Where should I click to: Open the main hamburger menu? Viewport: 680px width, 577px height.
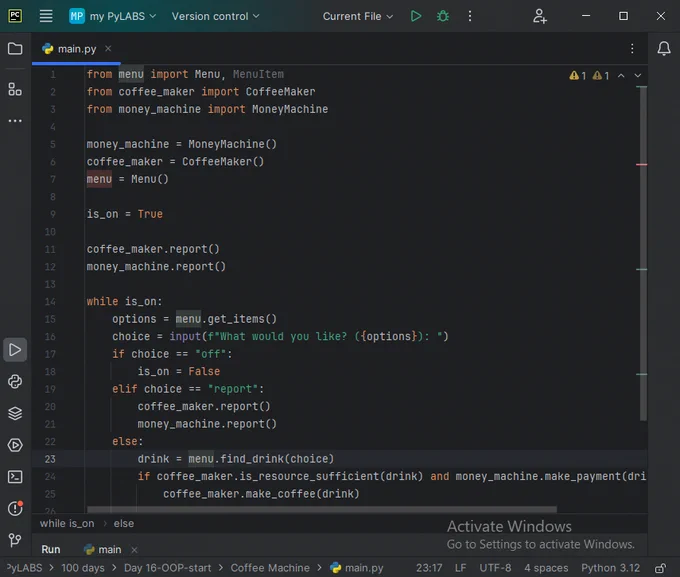[46, 16]
